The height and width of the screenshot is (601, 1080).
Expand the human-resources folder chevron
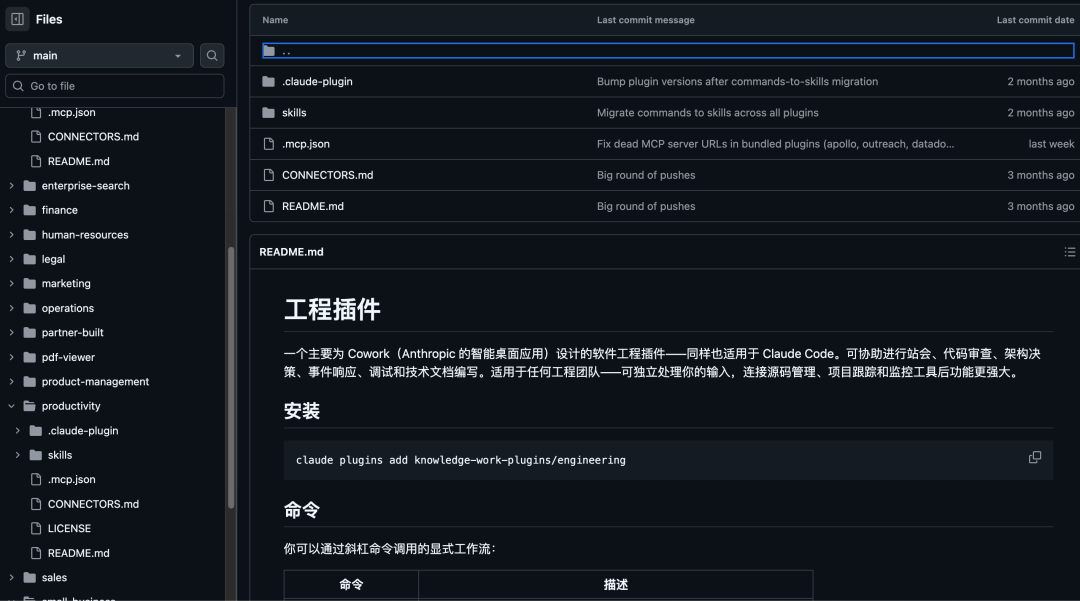[12, 235]
